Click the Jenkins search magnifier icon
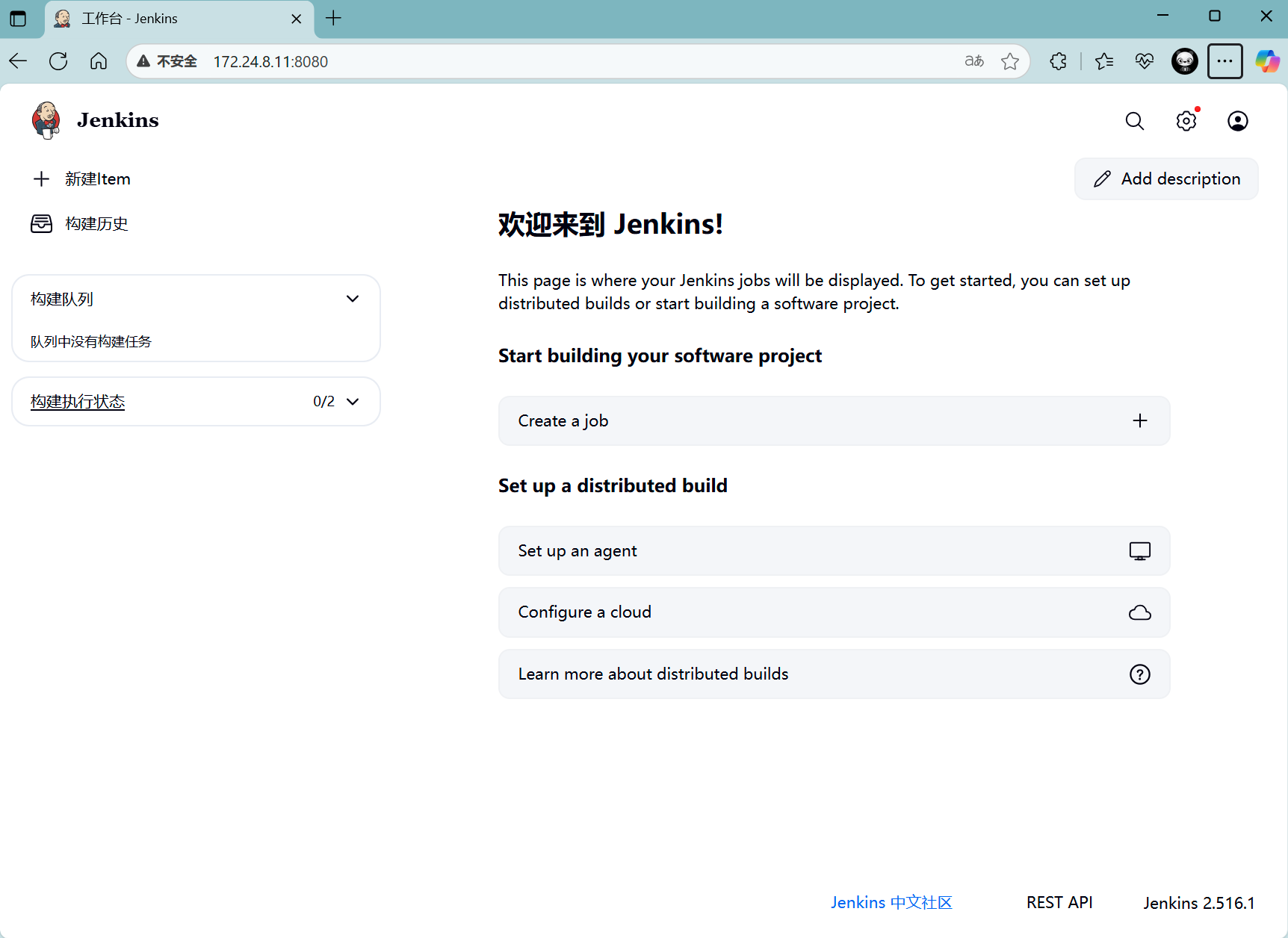The width and height of the screenshot is (1288, 938). click(1134, 121)
